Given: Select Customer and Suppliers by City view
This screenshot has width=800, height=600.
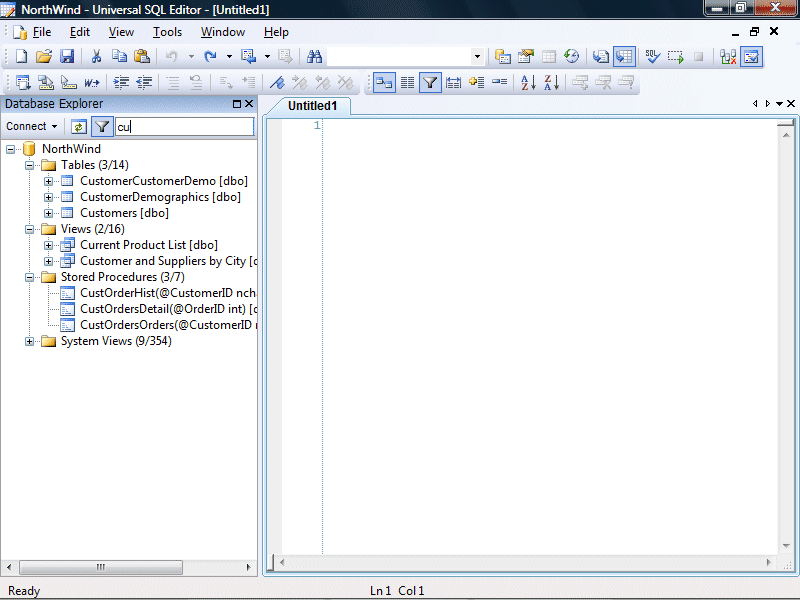Looking at the screenshot, I should click(x=168, y=261).
